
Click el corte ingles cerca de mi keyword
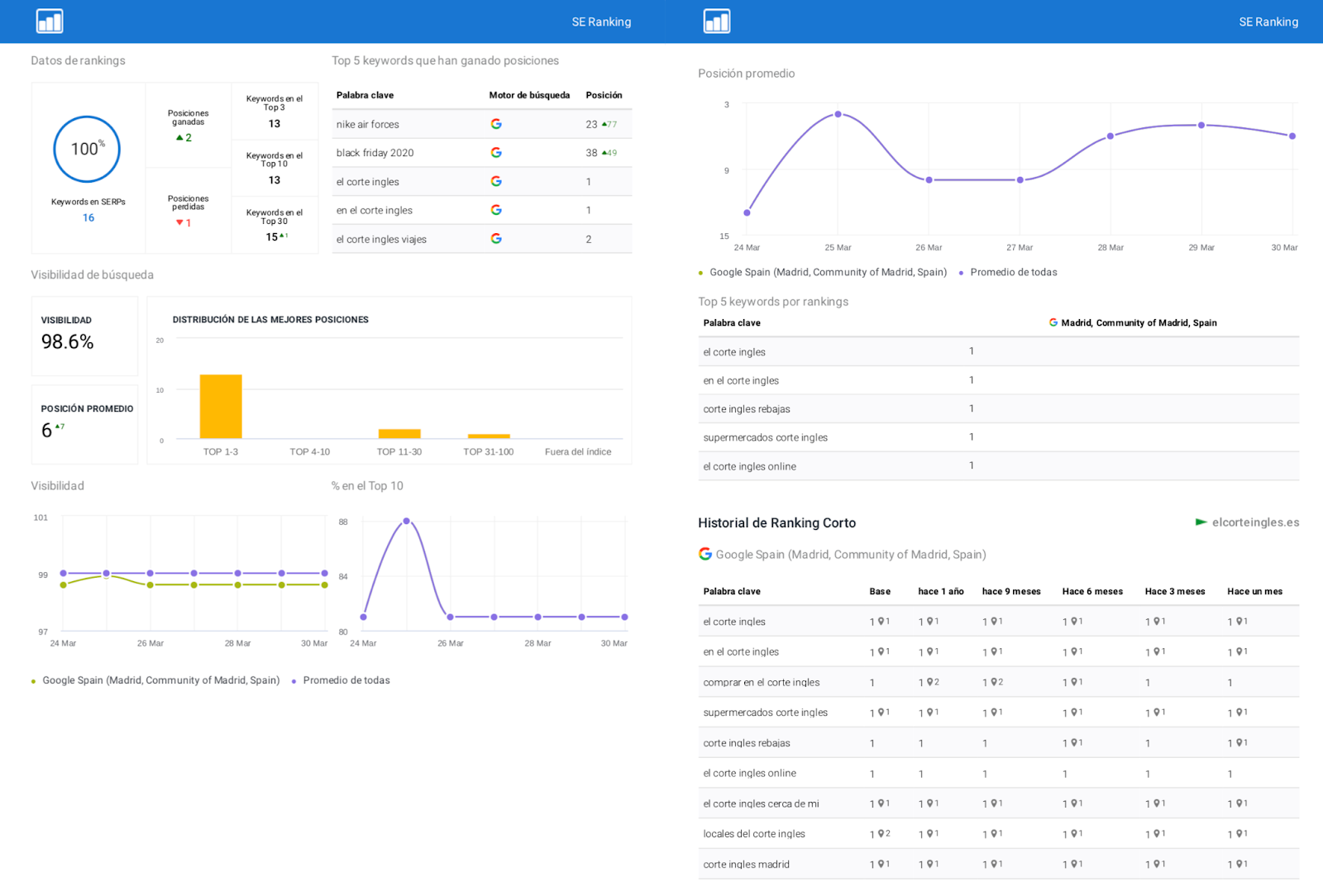pyautogui.click(x=761, y=803)
